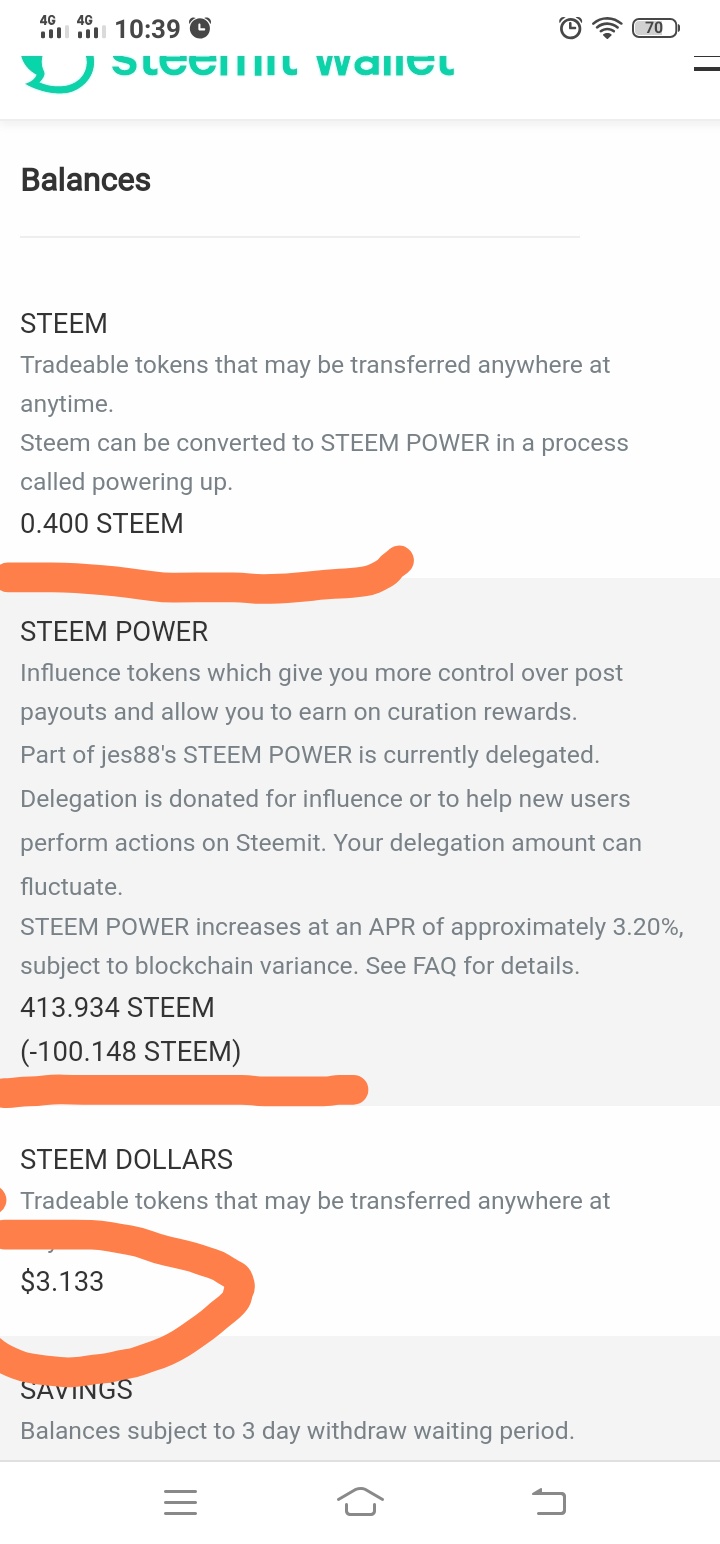Viewport: 720px width, 1544px height.
Task: Tap the delegated (-100.148 STEEM) amount
Action: 131,1051
